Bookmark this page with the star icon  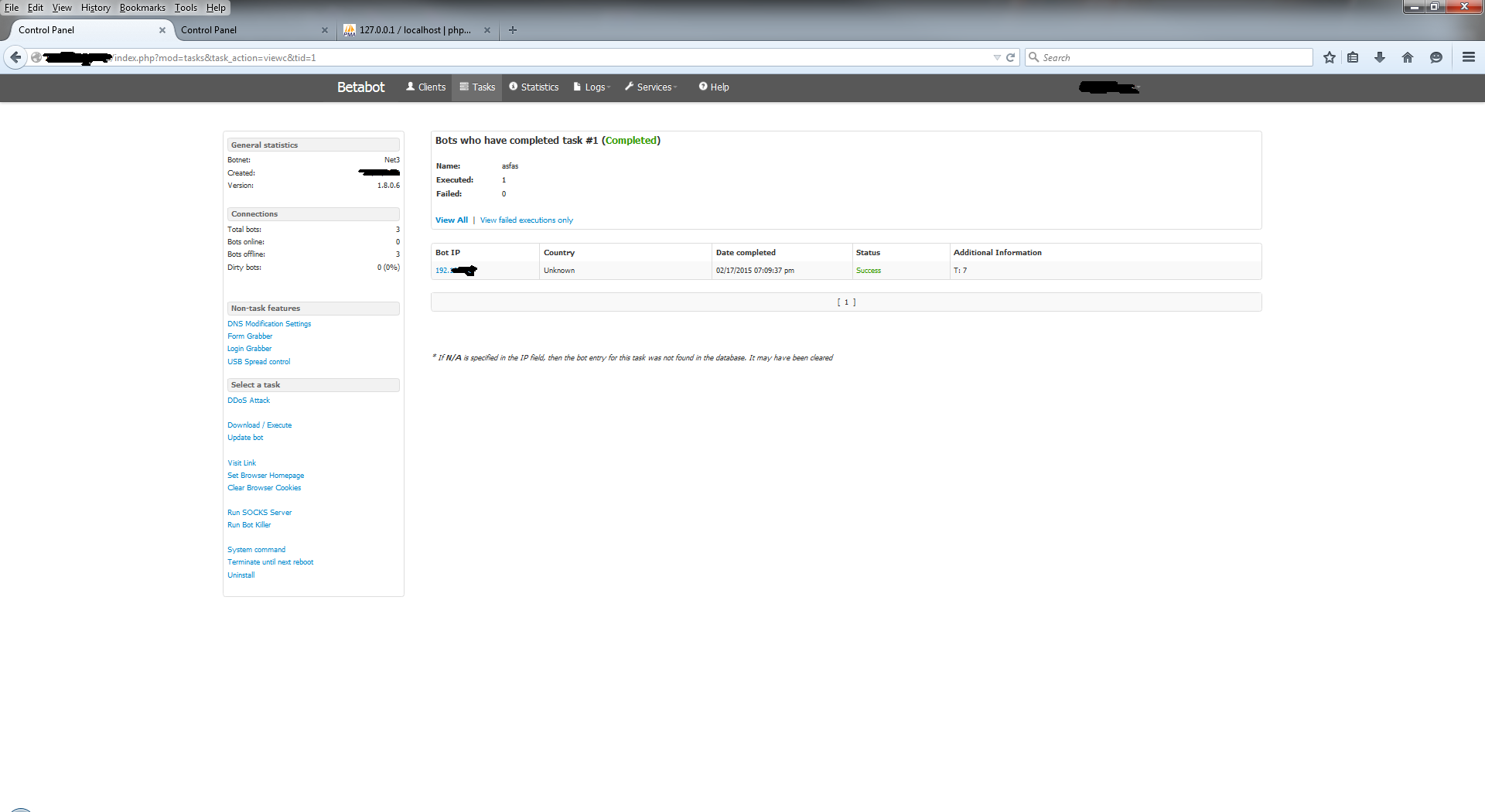coord(1329,57)
